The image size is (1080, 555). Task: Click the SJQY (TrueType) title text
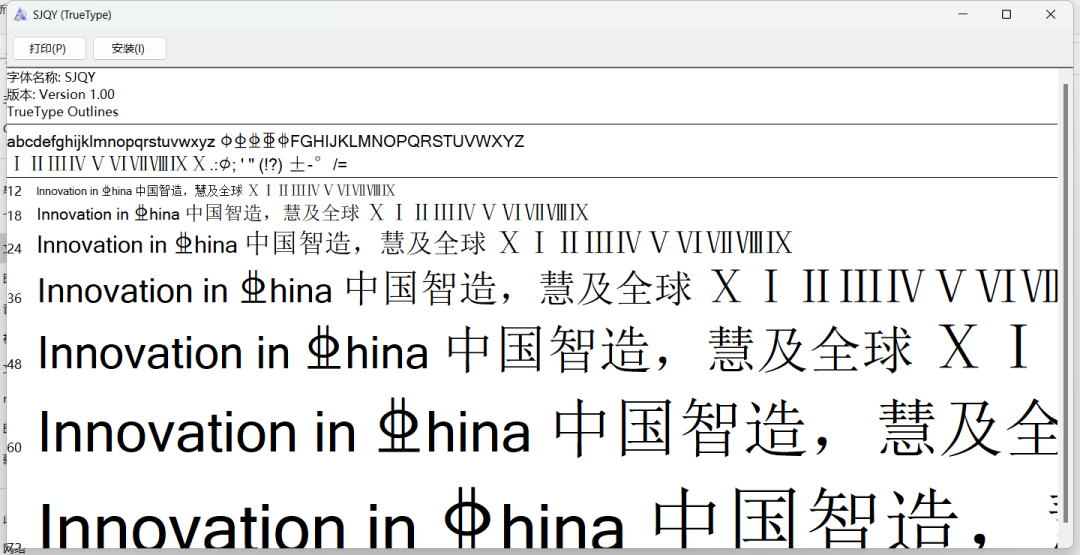pos(72,15)
